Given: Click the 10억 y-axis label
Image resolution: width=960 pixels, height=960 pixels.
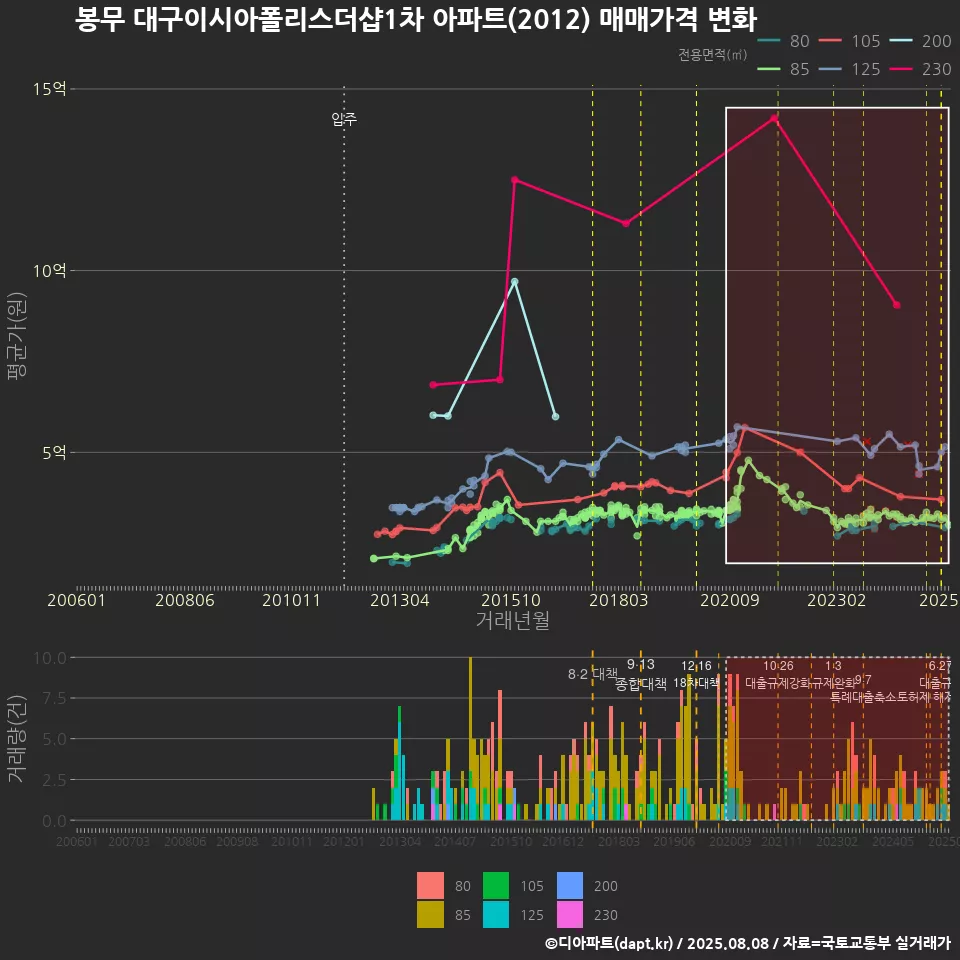Looking at the screenshot, I should point(50,270).
